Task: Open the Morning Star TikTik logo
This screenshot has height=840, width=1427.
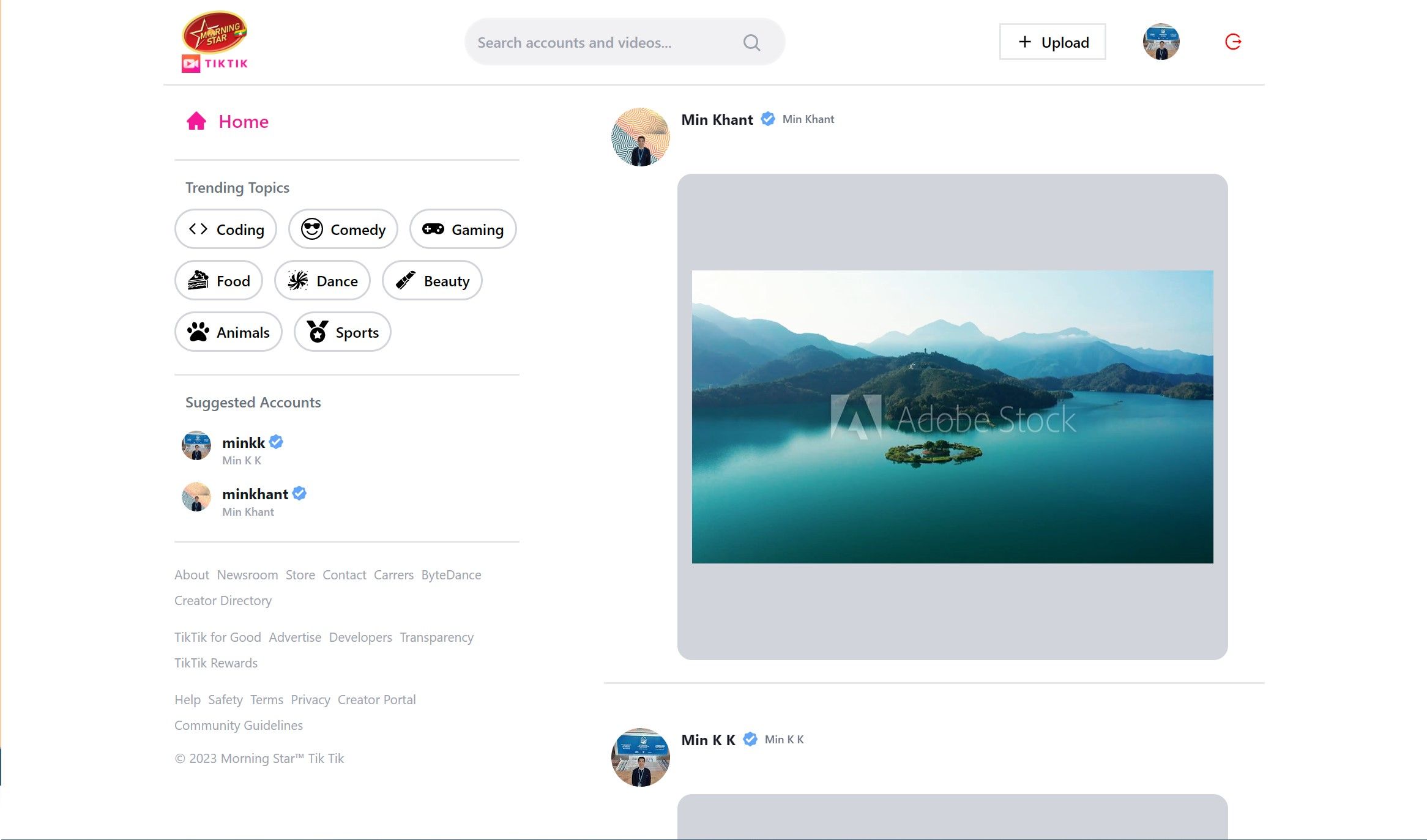Action: (215, 42)
